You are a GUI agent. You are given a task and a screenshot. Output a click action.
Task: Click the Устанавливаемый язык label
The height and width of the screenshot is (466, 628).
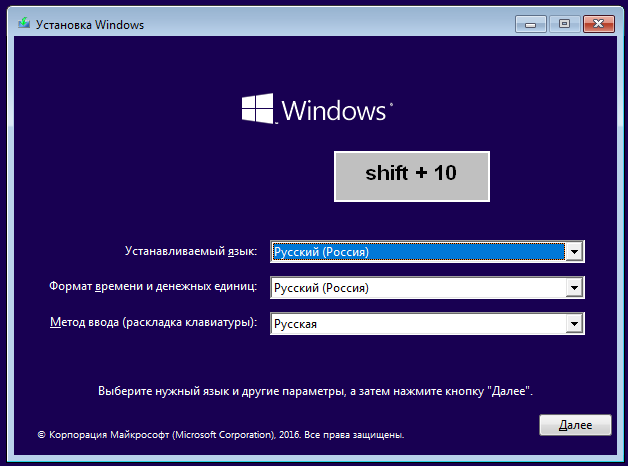tap(191, 251)
